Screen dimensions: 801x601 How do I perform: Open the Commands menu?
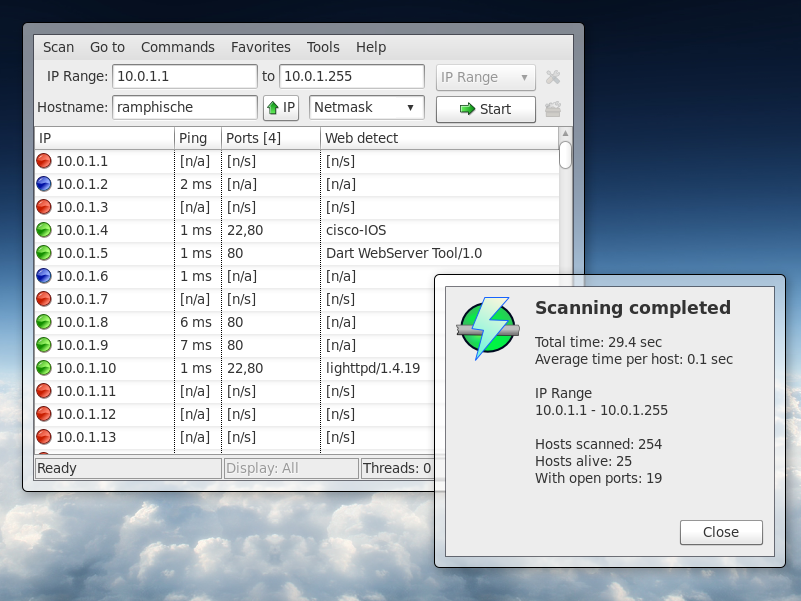[x=178, y=47]
